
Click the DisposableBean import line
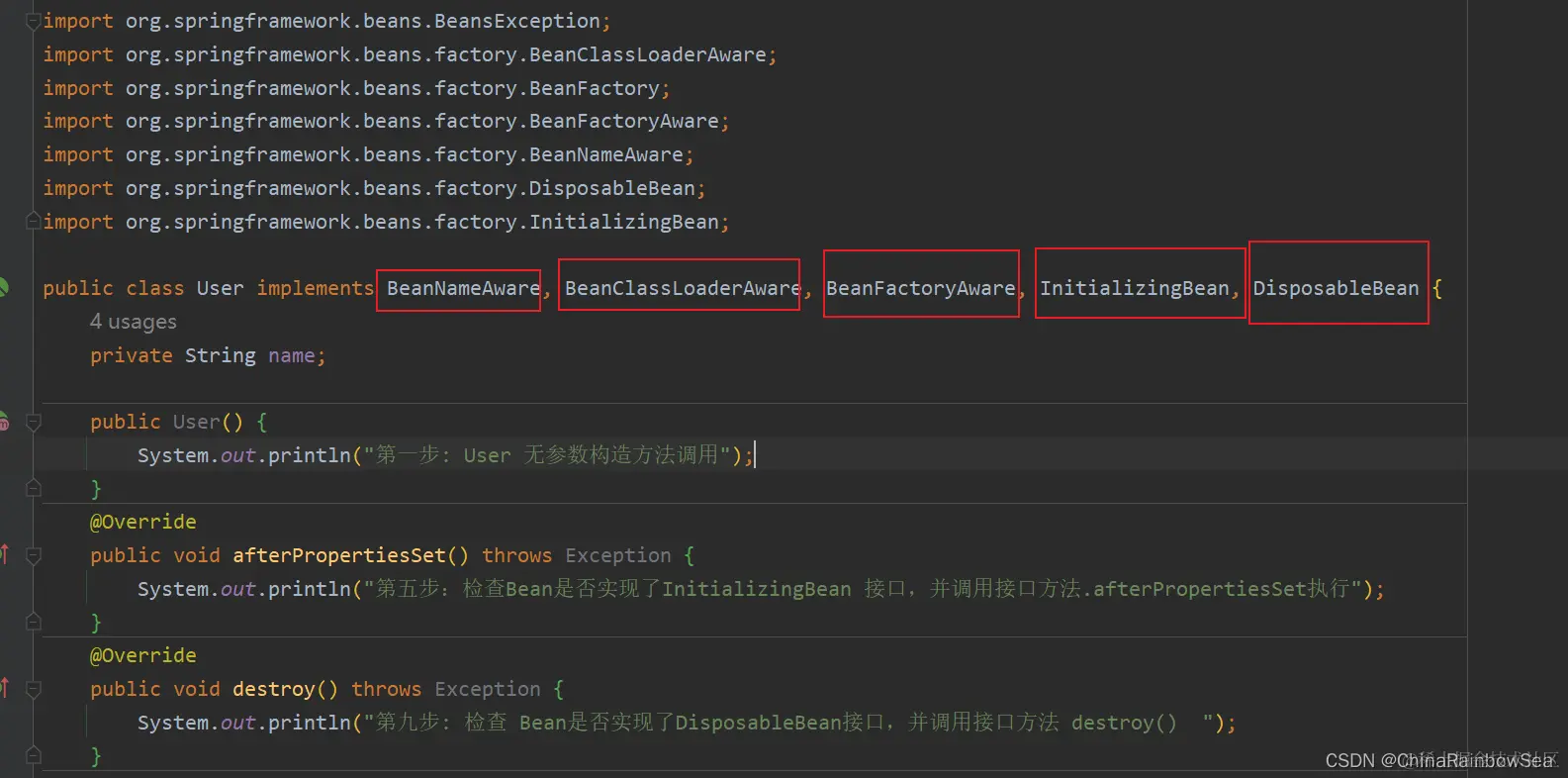(374, 188)
